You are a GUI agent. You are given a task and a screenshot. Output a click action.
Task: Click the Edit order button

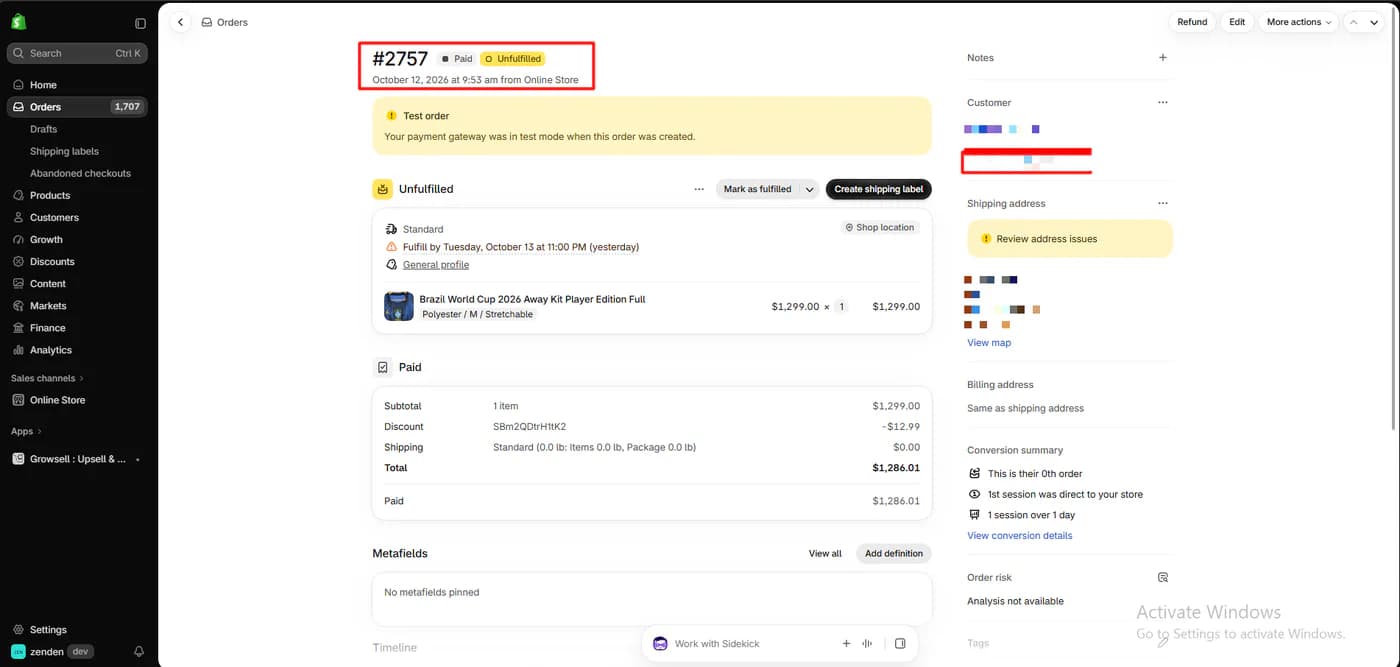point(1237,22)
